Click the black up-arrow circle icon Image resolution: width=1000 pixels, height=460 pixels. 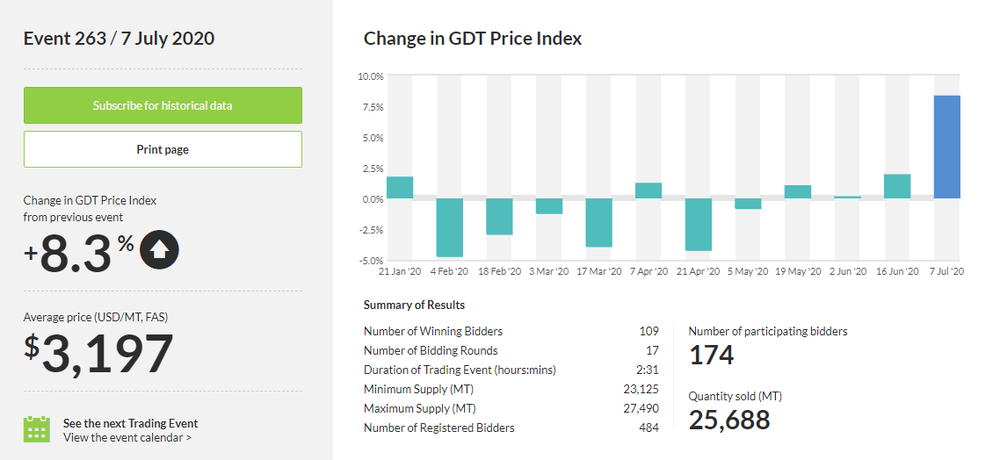[159, 251]
